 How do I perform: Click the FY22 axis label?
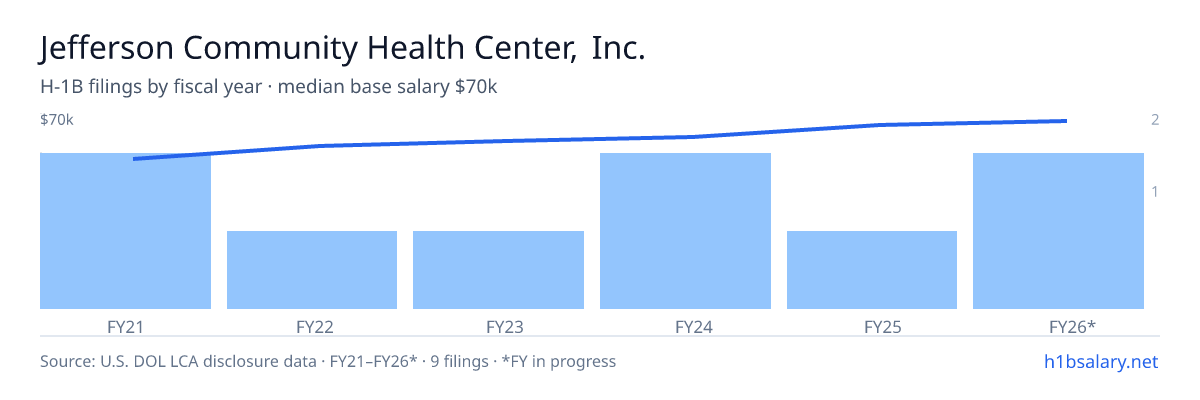click(x=315, y=326)
